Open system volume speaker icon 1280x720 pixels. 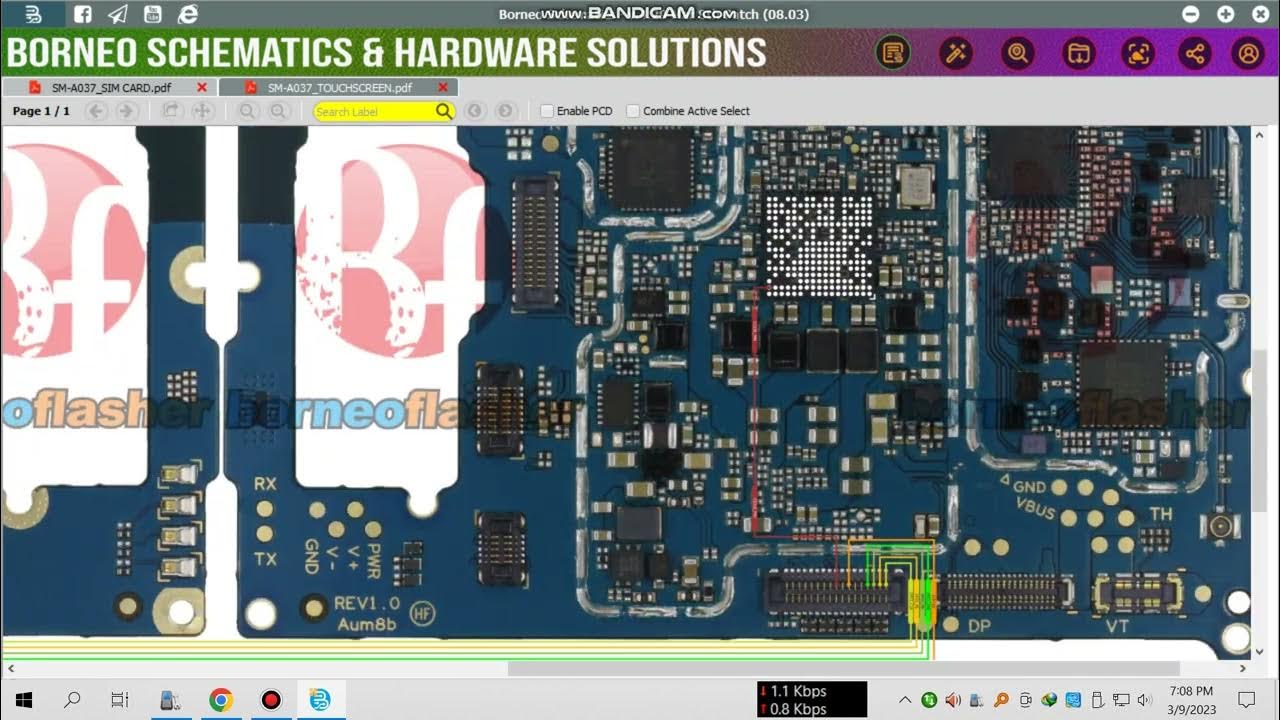pyautogui.click(x=1144, y=700)
